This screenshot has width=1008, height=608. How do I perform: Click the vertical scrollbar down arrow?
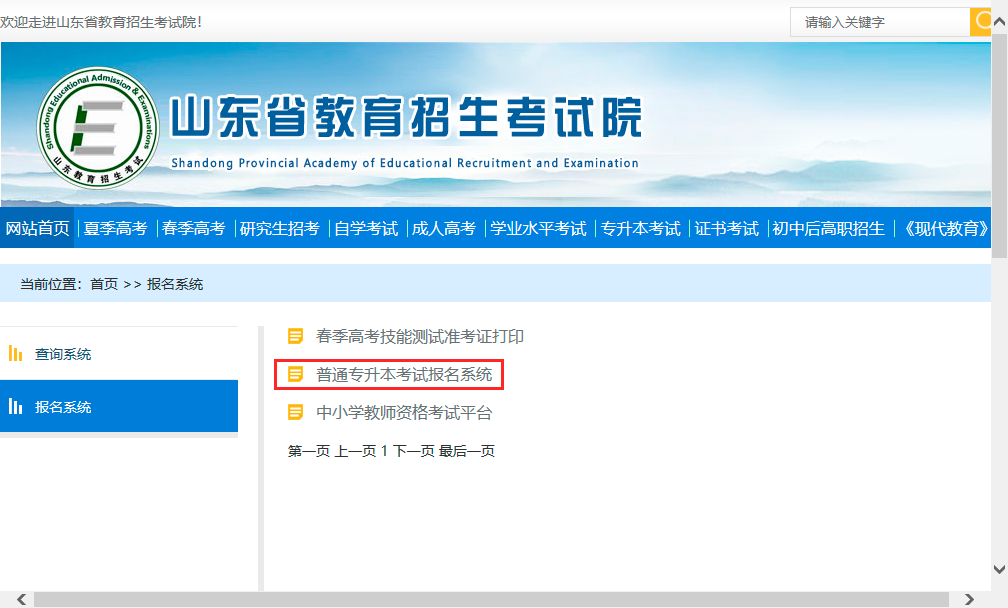[x=1000, y=569]
